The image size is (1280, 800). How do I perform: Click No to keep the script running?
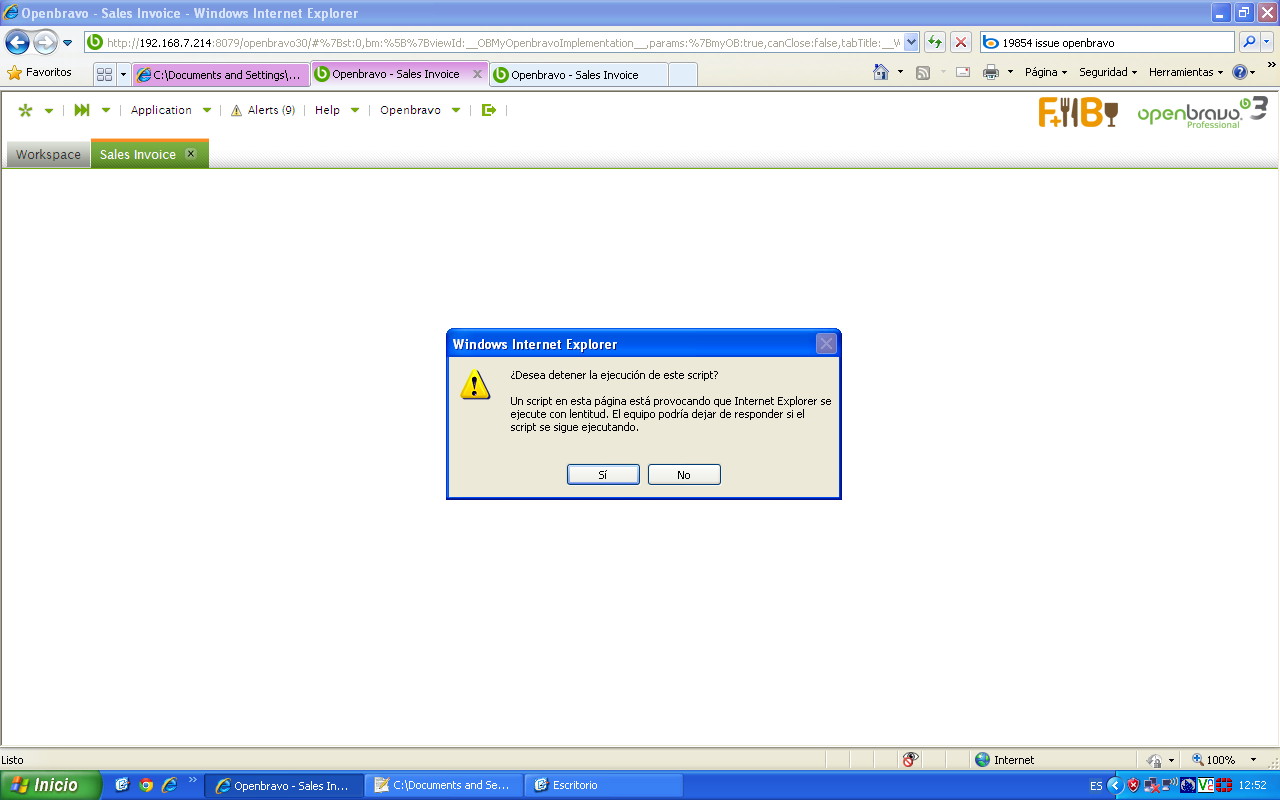click(684, 475)
